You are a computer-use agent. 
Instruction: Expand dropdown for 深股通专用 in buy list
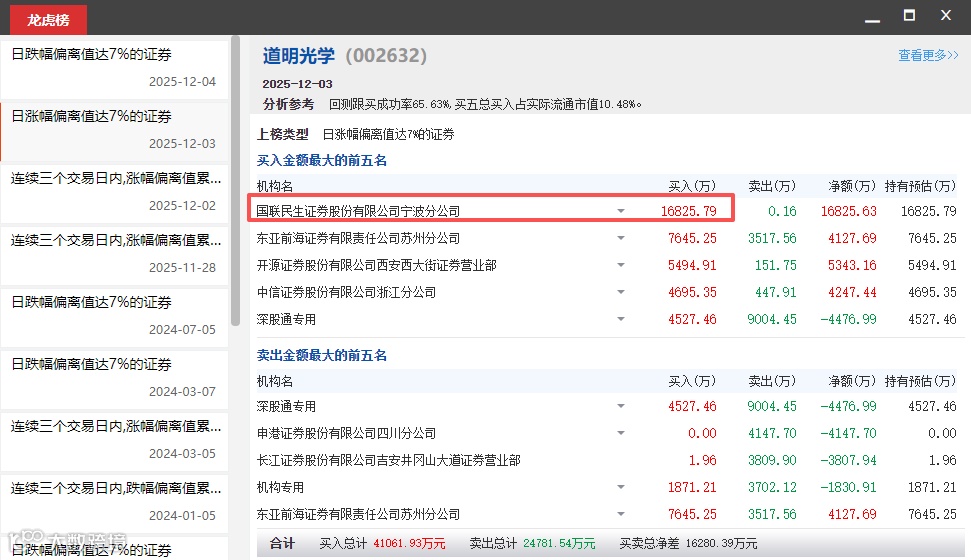tap(620, 319)
